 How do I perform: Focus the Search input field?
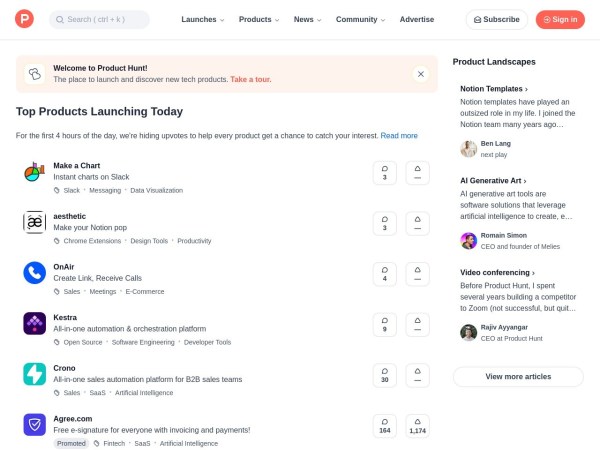click(x=100, y=19)
